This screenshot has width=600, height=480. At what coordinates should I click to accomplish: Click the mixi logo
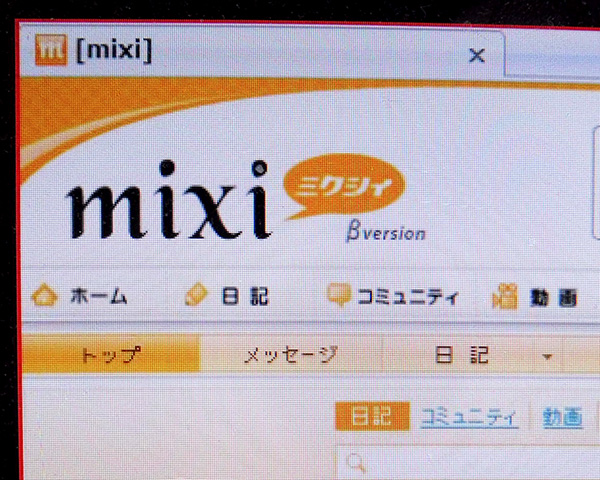169,200
